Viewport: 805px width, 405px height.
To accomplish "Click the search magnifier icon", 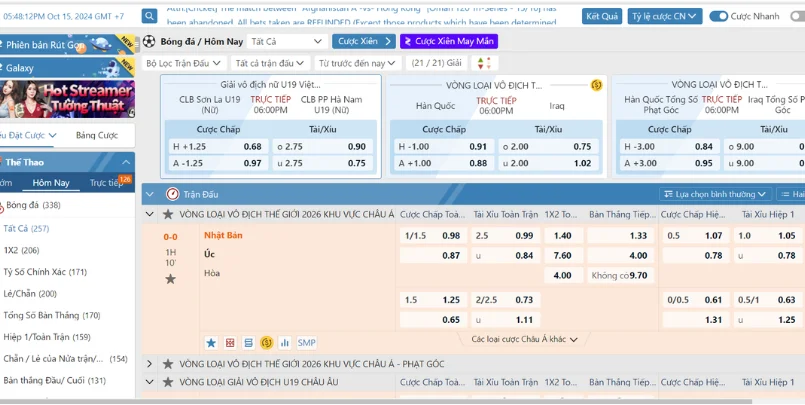I will [149, 16].
